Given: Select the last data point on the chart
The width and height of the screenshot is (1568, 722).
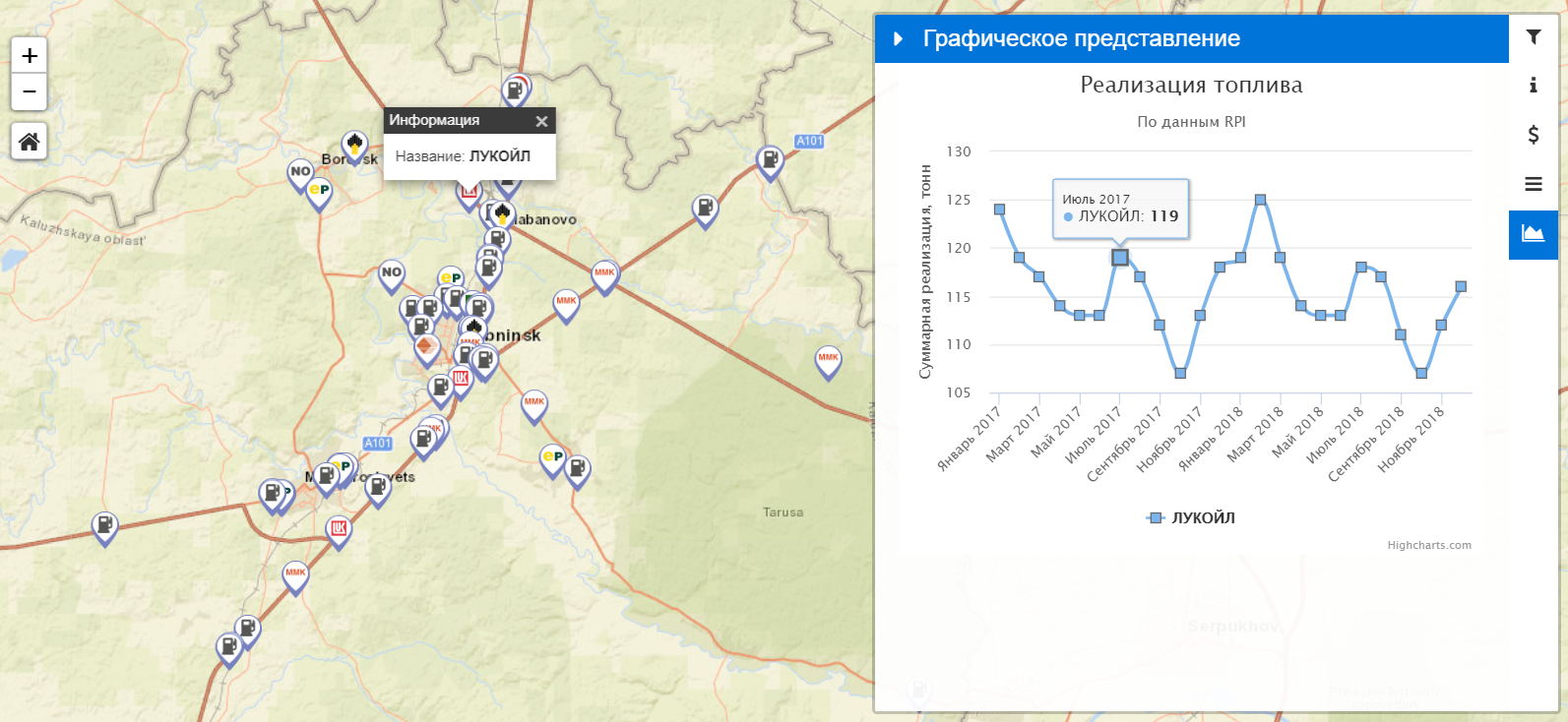Looking at the screenshot, I should [1461, 287].
